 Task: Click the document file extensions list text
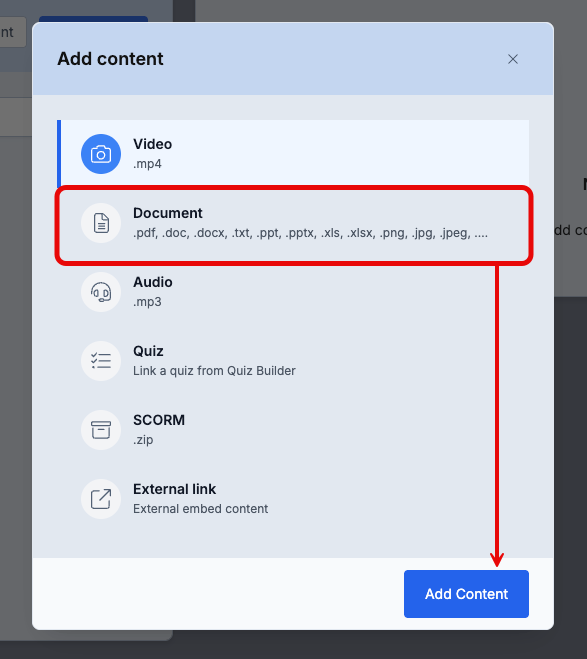click(x=311, y=233)
